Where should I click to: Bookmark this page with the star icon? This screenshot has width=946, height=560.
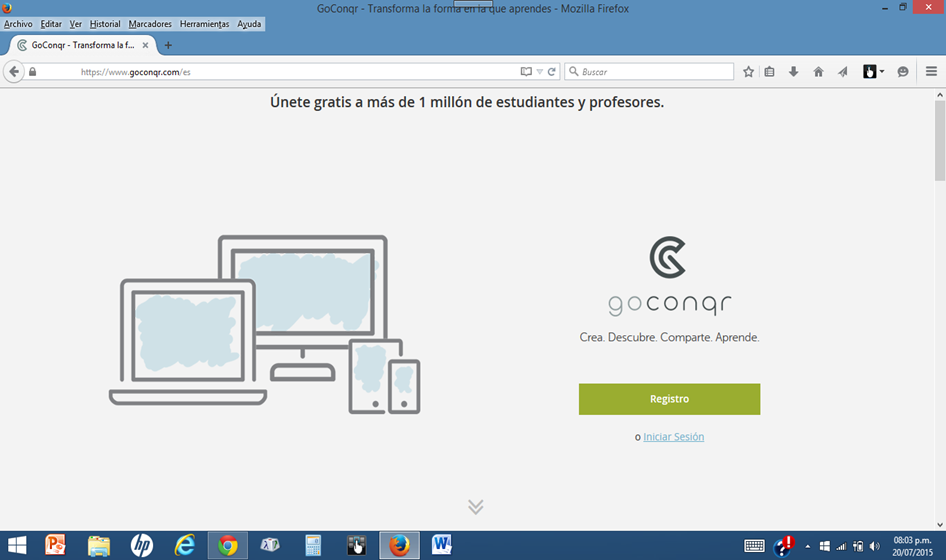(748, 72)
